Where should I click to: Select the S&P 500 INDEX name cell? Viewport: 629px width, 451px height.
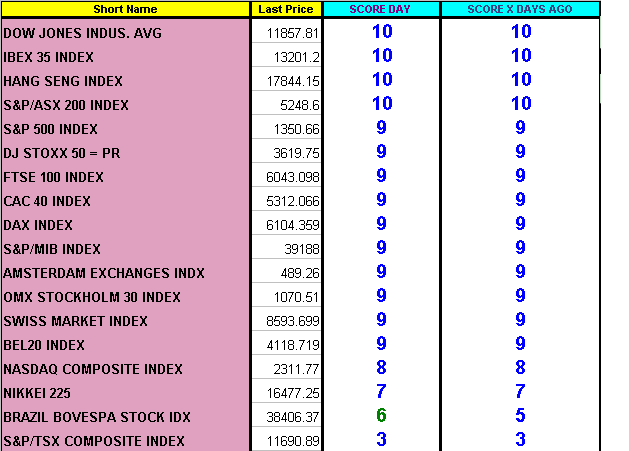tap(125, 129)
